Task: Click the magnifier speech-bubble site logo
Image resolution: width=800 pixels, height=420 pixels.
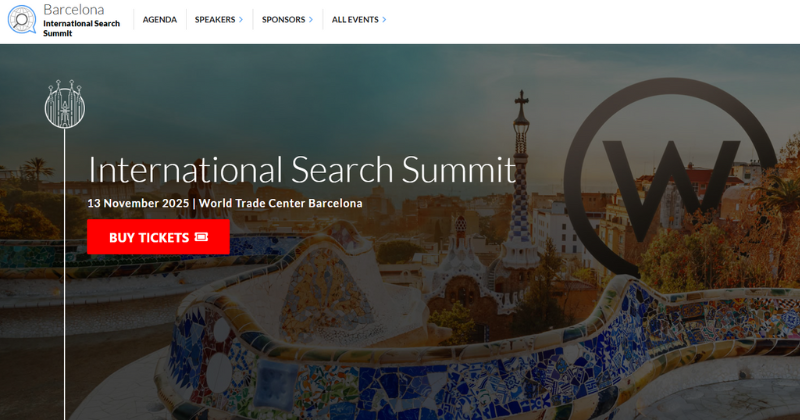Action: [x=22, y=19]
